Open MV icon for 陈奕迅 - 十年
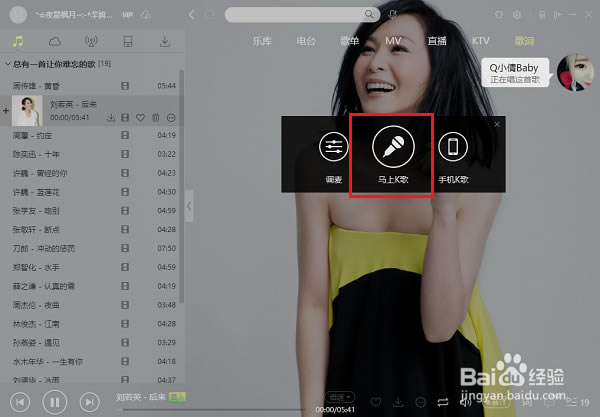Screen dimensions: 600x417 pos(125,154)
